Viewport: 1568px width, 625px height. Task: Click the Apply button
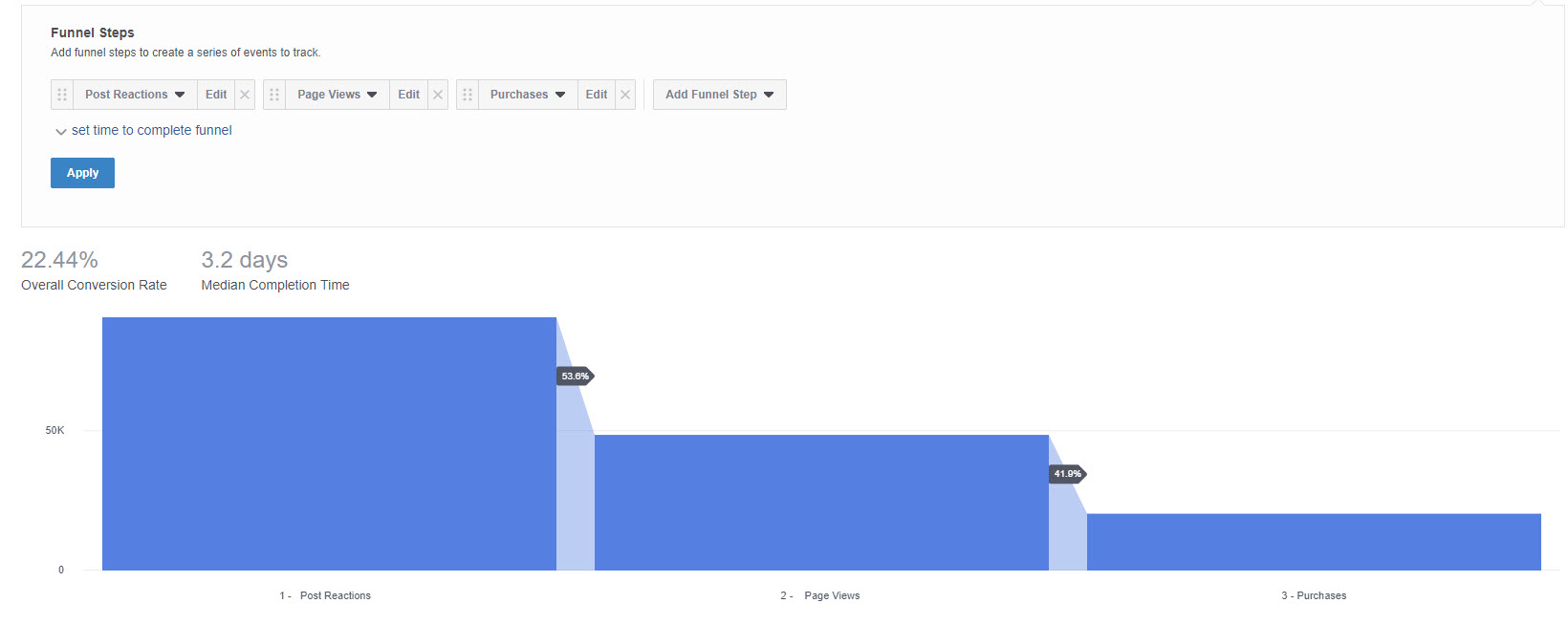(x=82, y=173)
